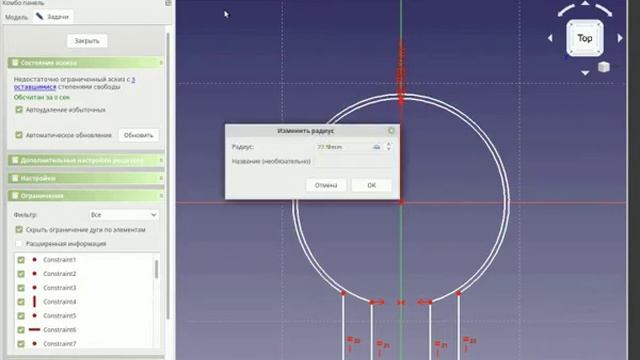Click Отмена in the radius dialog

tap(326, 185)
